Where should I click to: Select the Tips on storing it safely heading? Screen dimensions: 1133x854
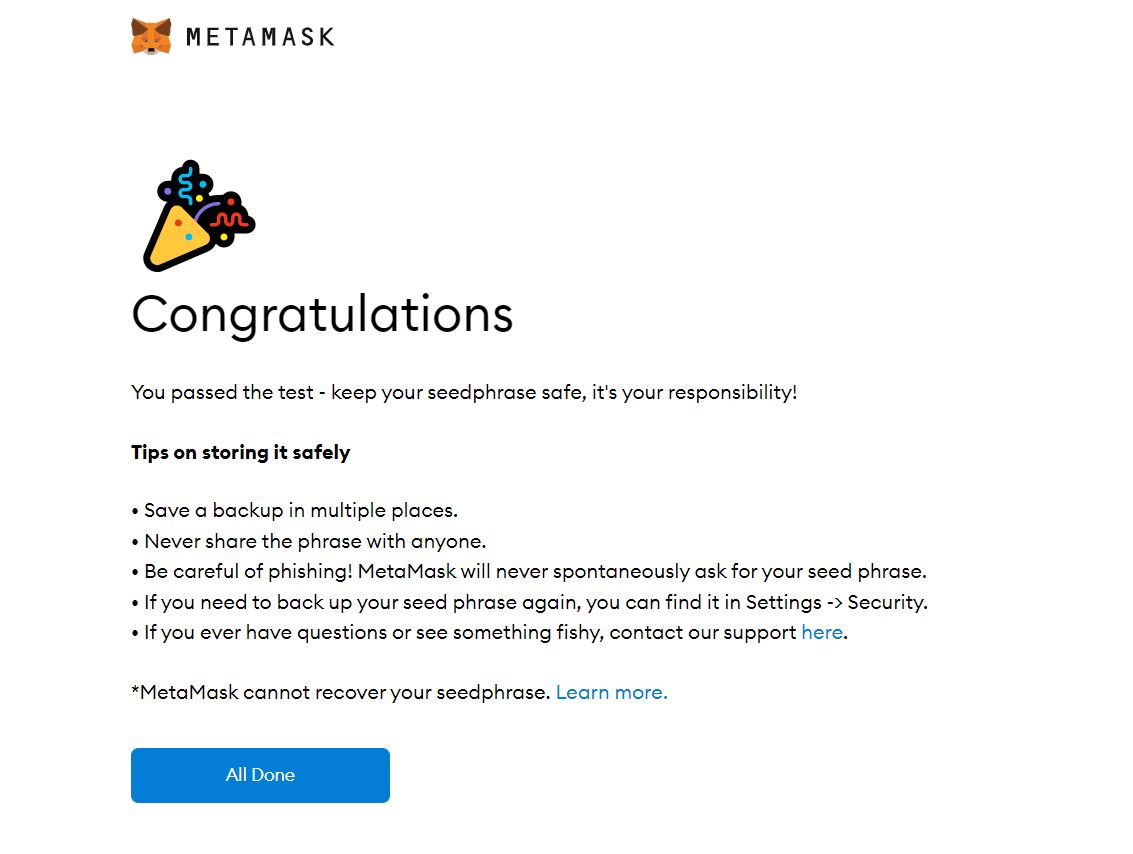tap(240, 452)
